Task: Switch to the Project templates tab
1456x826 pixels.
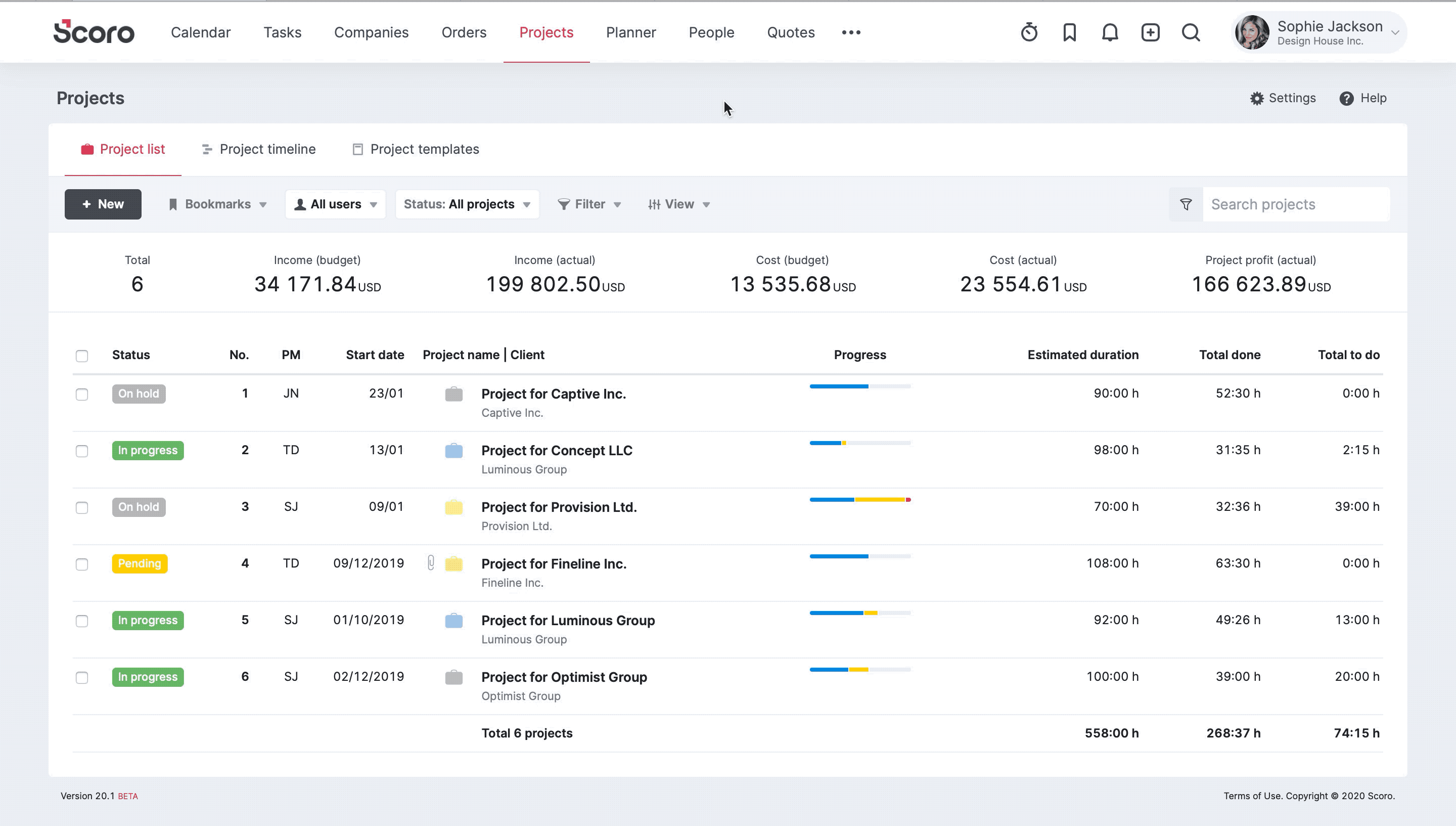Action: click(416, 149)
